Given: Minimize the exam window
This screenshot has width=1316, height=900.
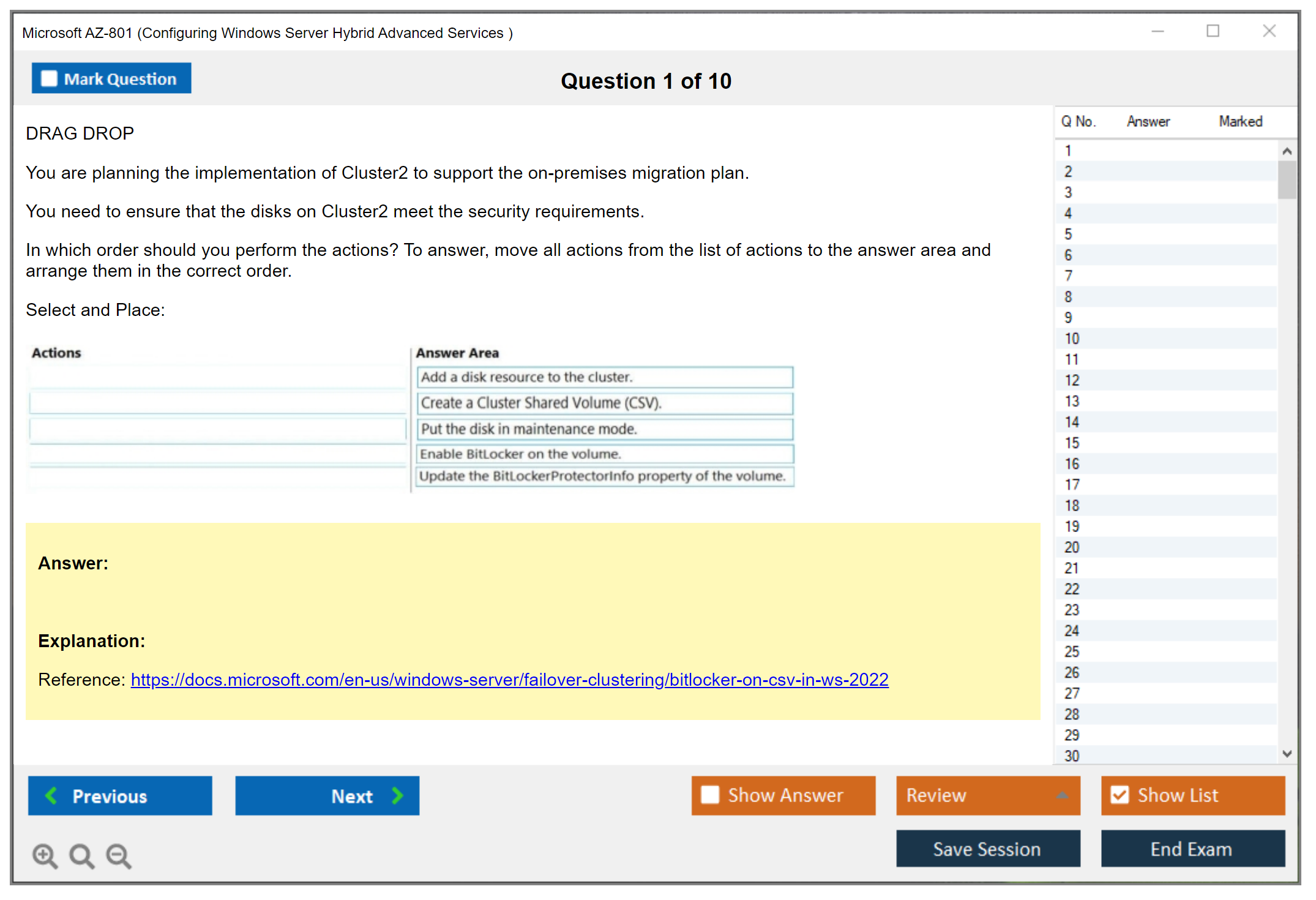Looking at the screenshot, I should (1157, 31).
